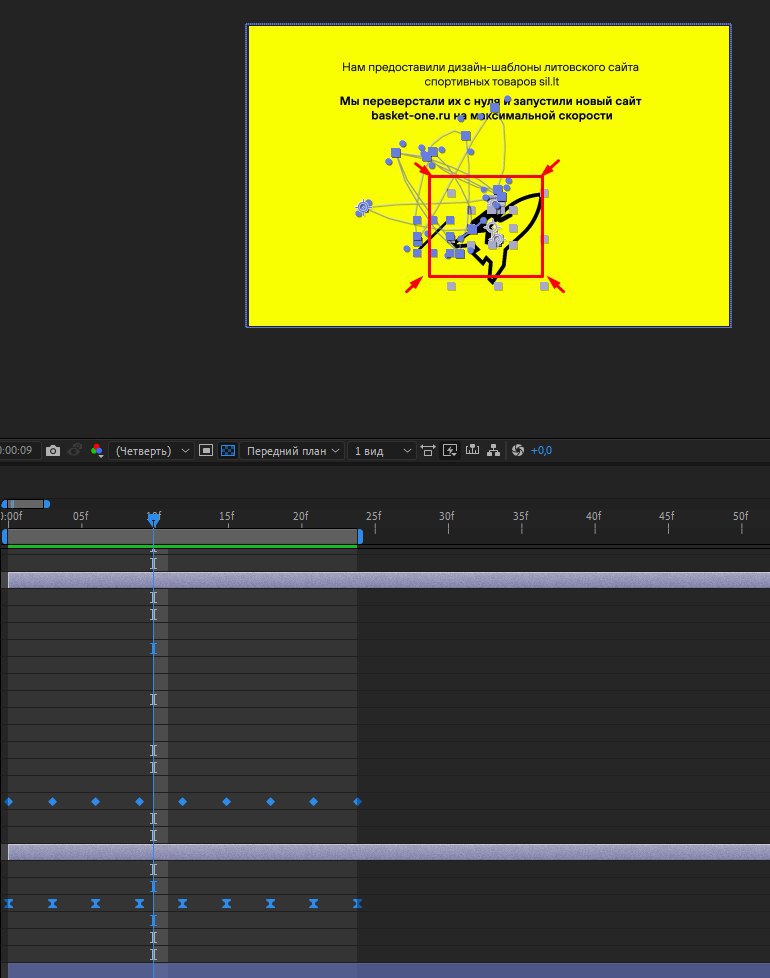
Task: Open the resolution dropdown showing Четверть
Action: pos(152,450)
